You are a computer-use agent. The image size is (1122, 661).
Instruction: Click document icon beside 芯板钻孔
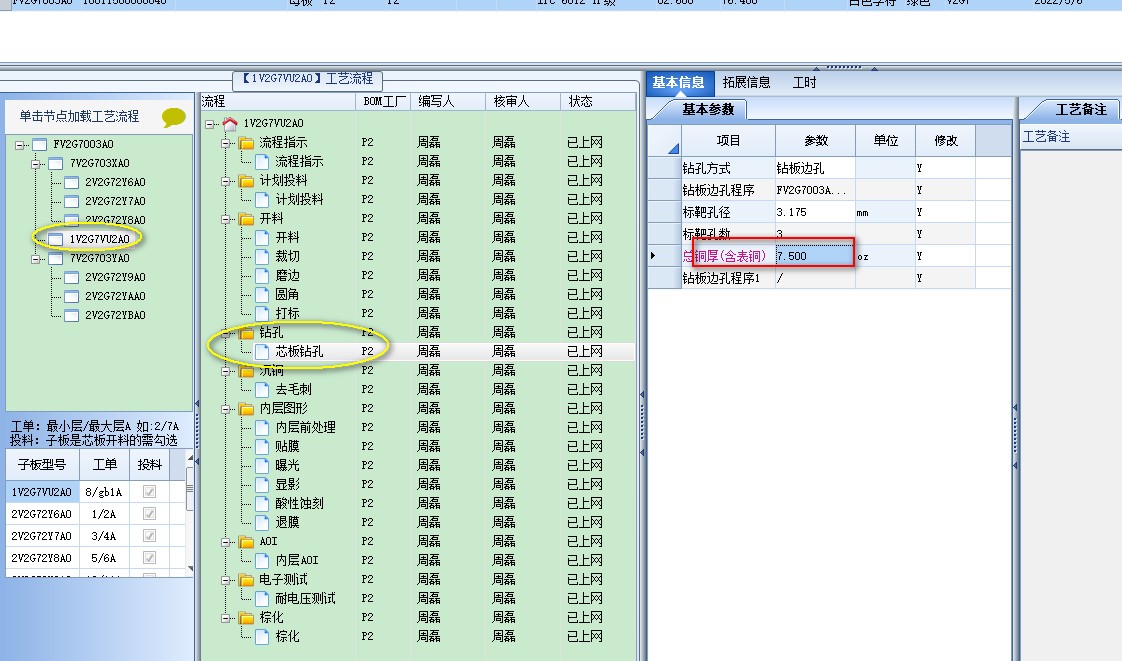[262, 351]
